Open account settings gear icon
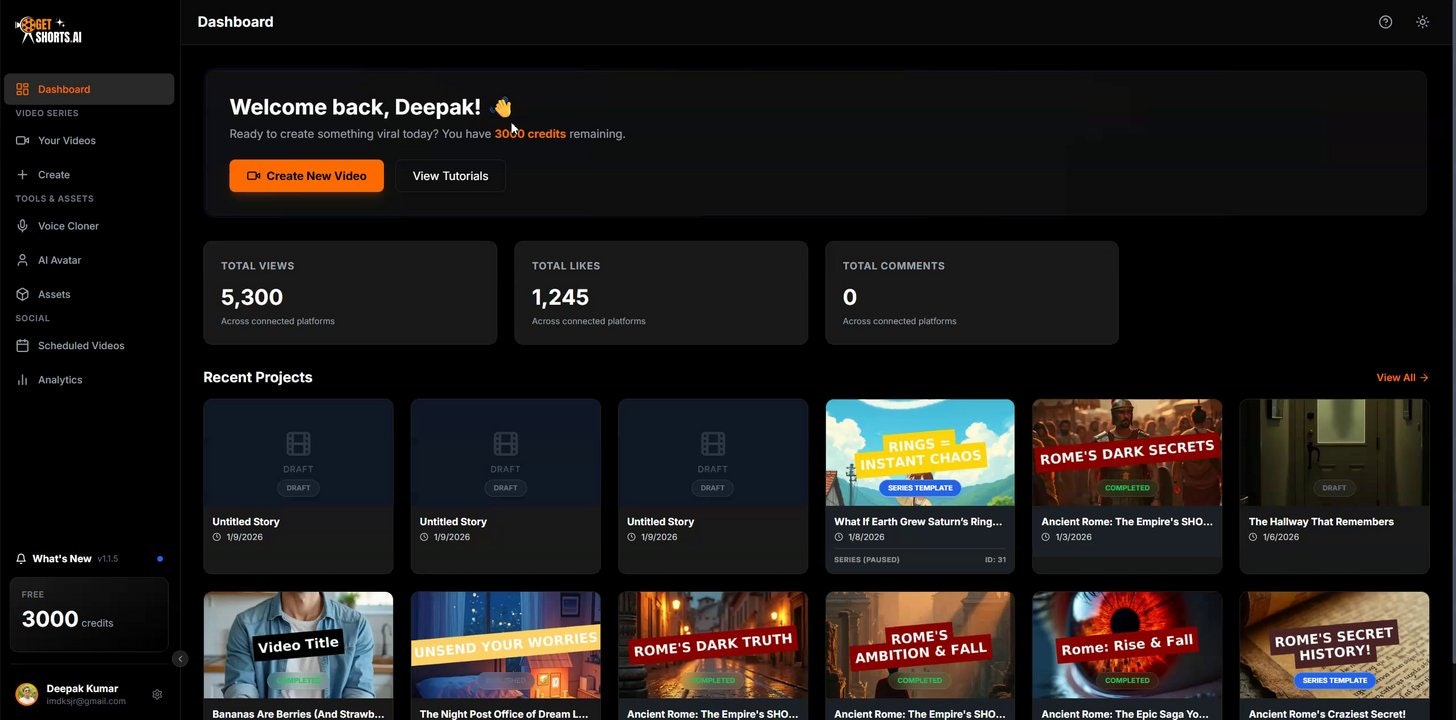The width and height of the screenshot is (1456, 720). click(157, 694)
